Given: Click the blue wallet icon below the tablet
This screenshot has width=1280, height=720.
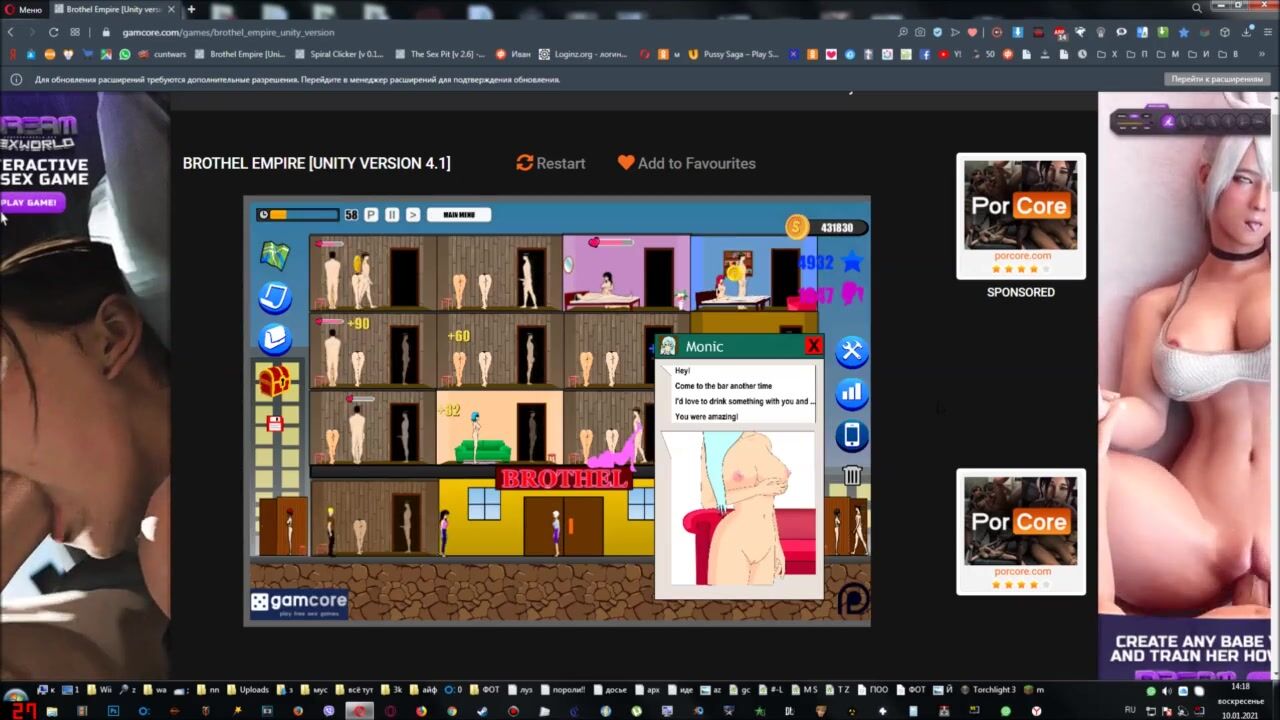Looking at the screenshot, I should pyautogui.click(x=274, y=339).
